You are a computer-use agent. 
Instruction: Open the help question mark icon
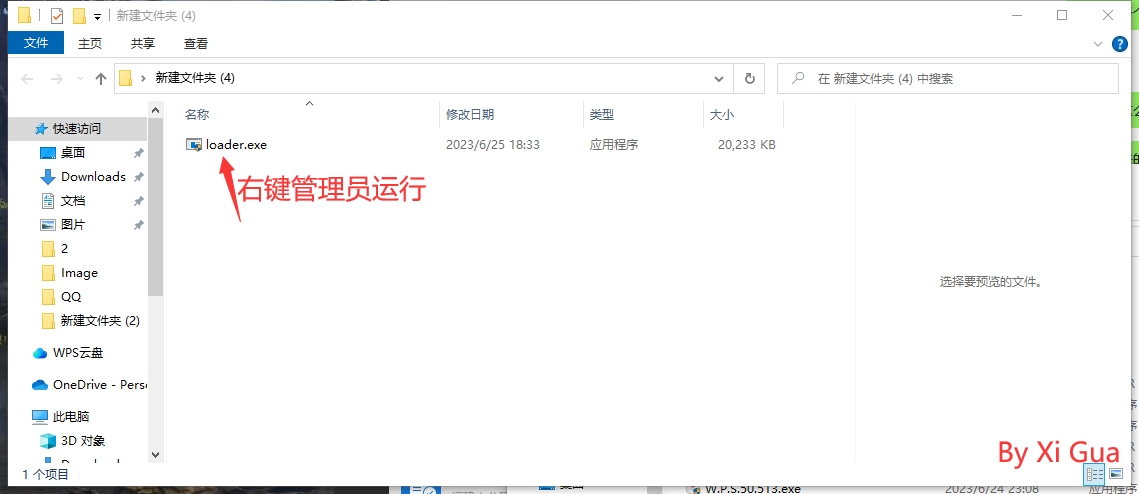1119,43
